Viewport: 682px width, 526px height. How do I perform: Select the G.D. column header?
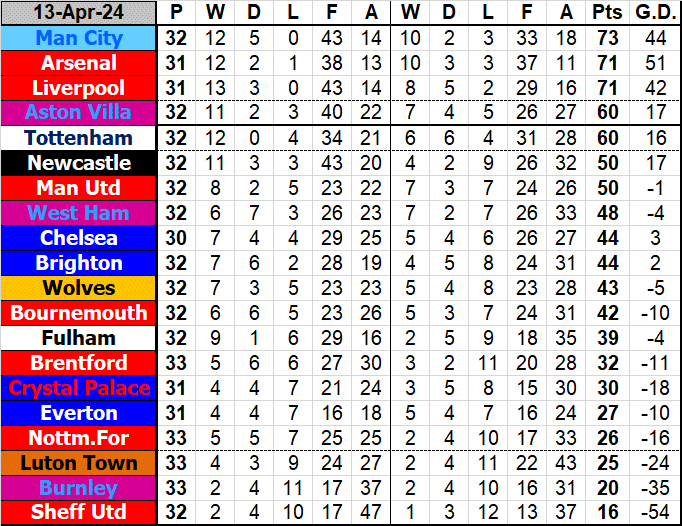(x=655, y=13)
